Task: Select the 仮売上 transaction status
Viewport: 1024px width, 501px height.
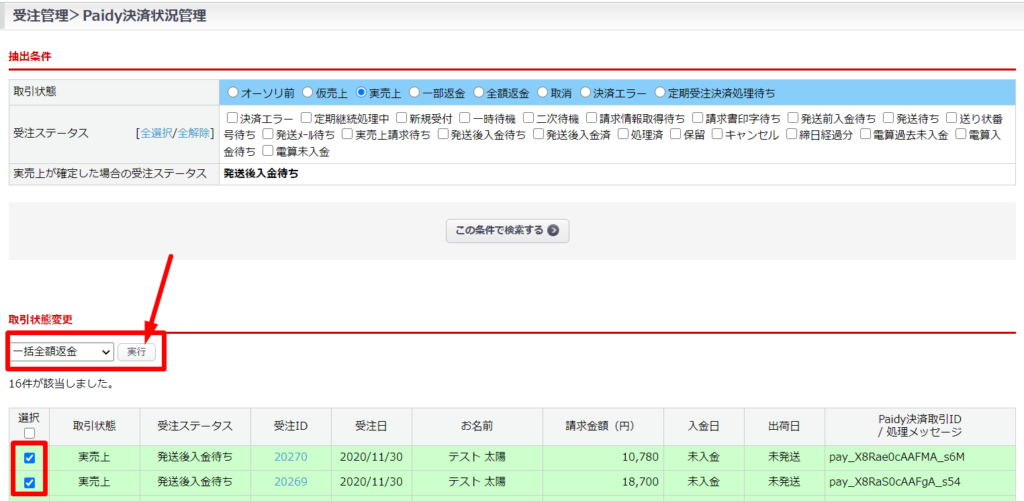Action: pos(308,93)
